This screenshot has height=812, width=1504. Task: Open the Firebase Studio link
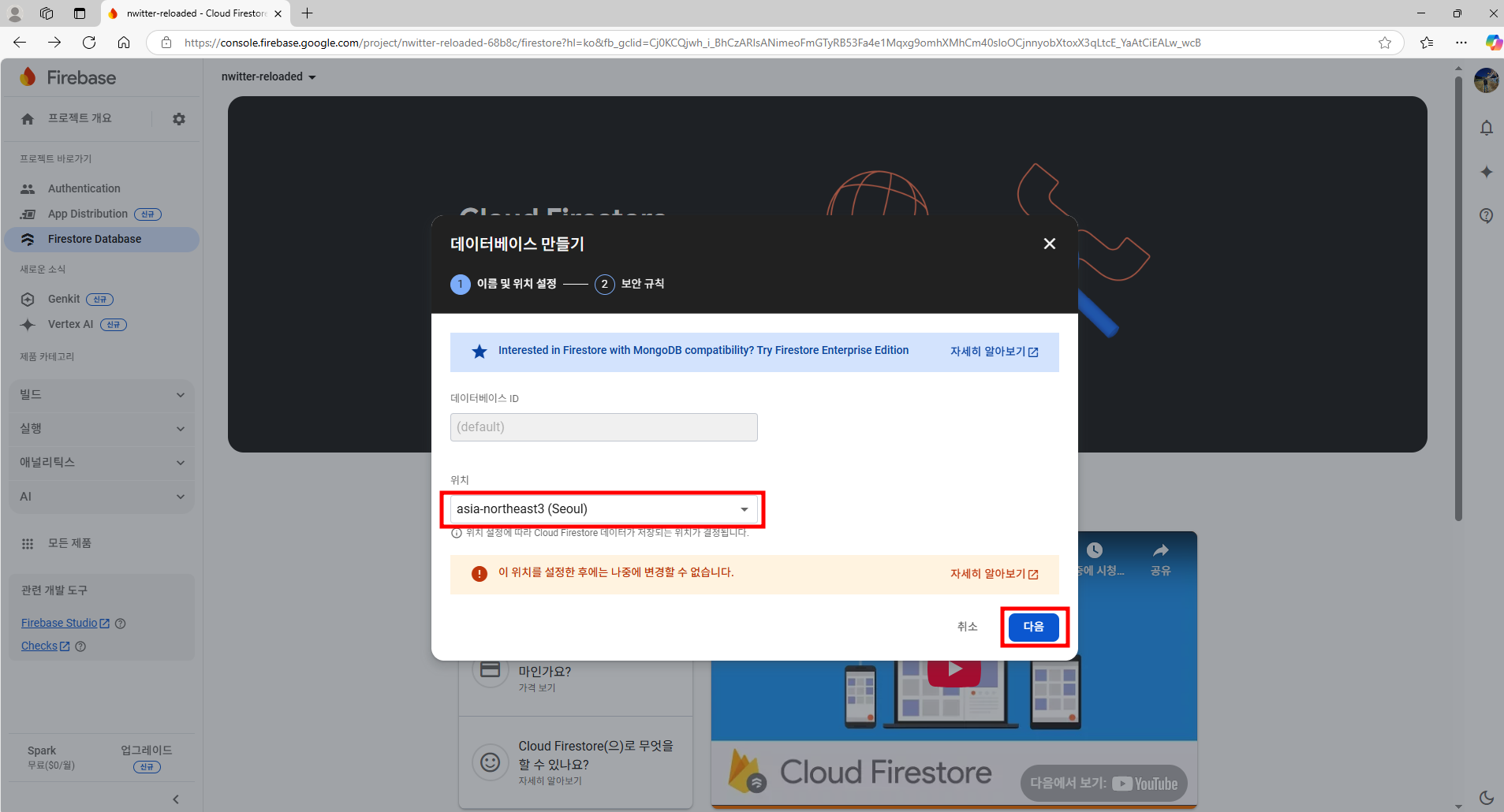(x=65, y=623)
